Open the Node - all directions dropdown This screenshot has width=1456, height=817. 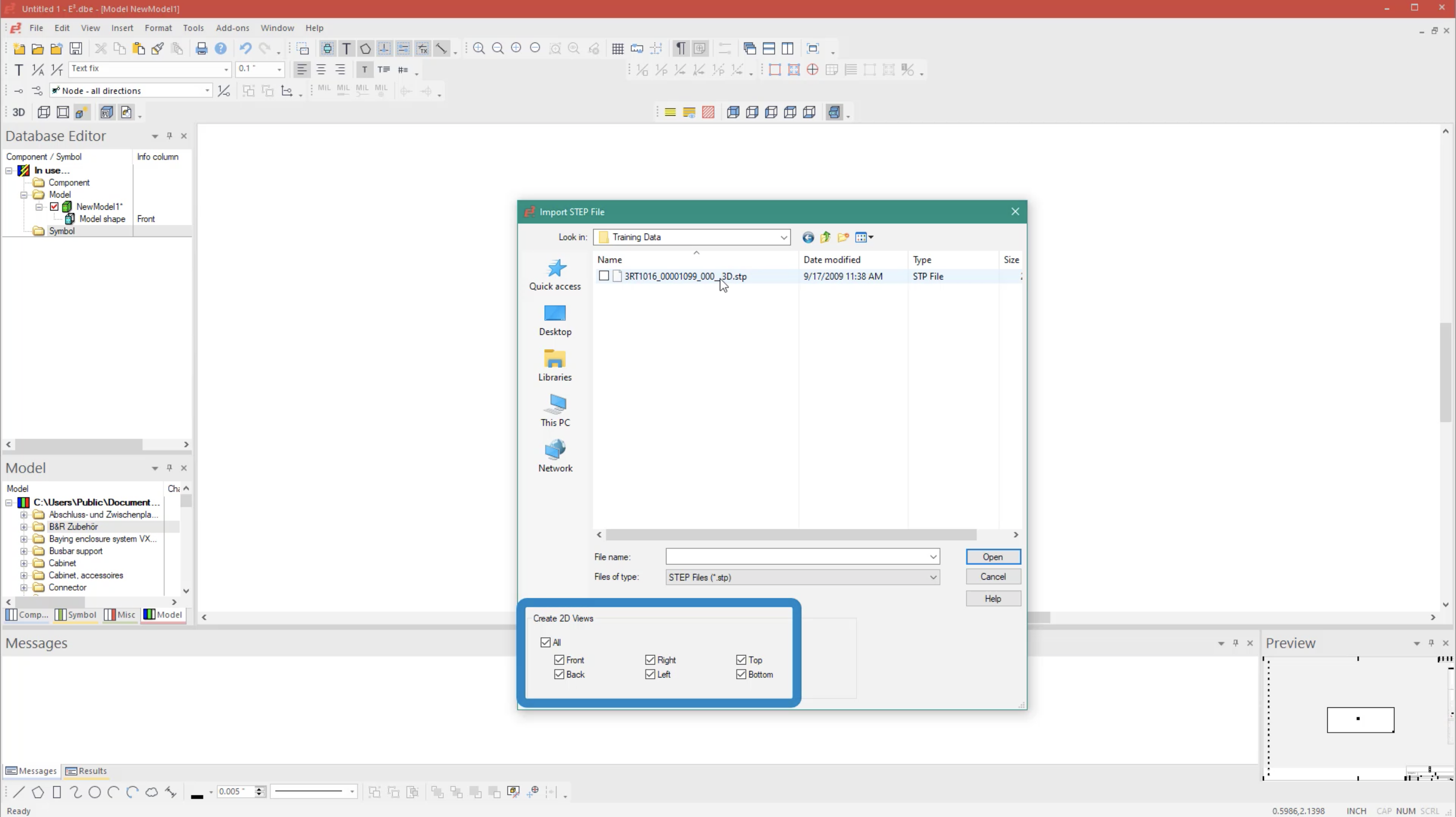(x=207, y=91)
